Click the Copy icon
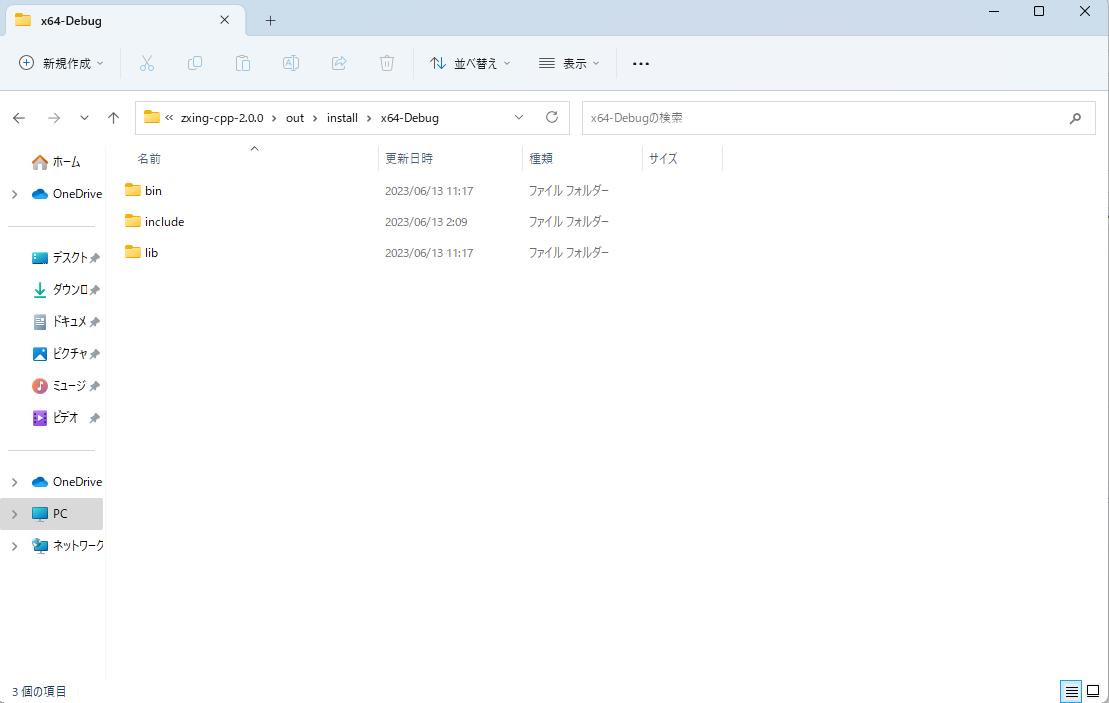This screenshot has height=703, width=1109. (x=195, y=63)
